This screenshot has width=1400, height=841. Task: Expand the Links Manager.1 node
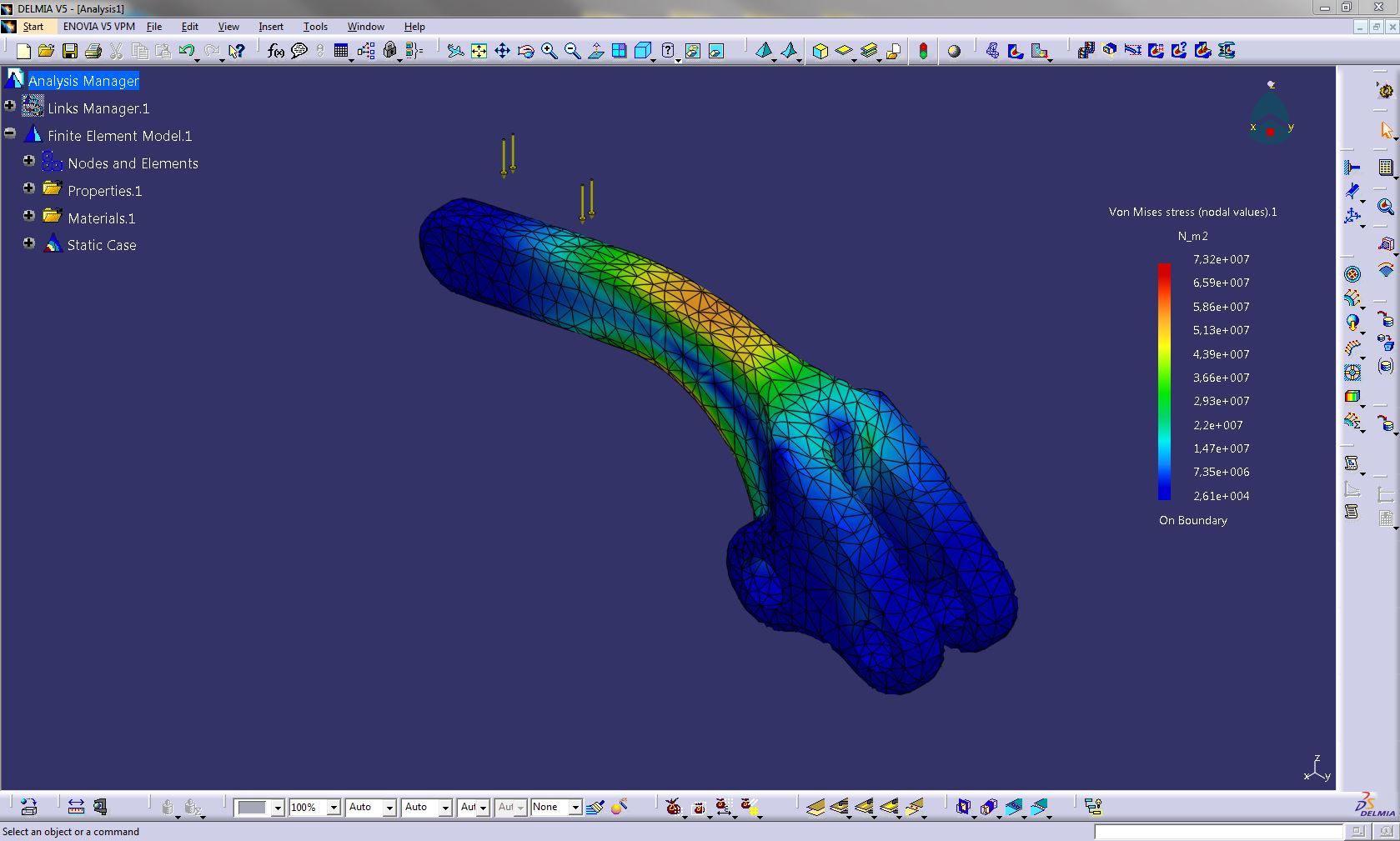pos(10,106)
